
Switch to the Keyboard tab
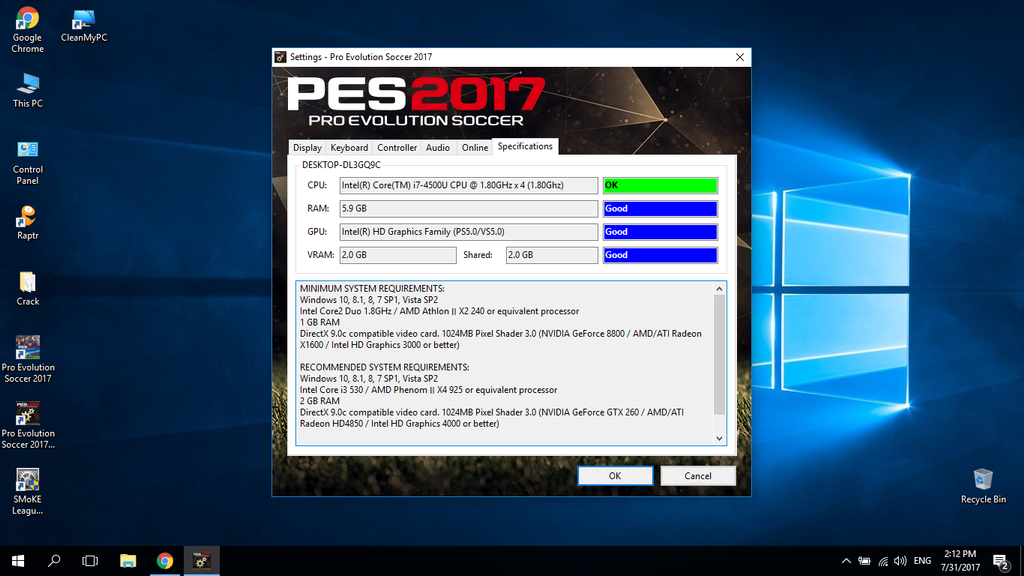point(349,148)
